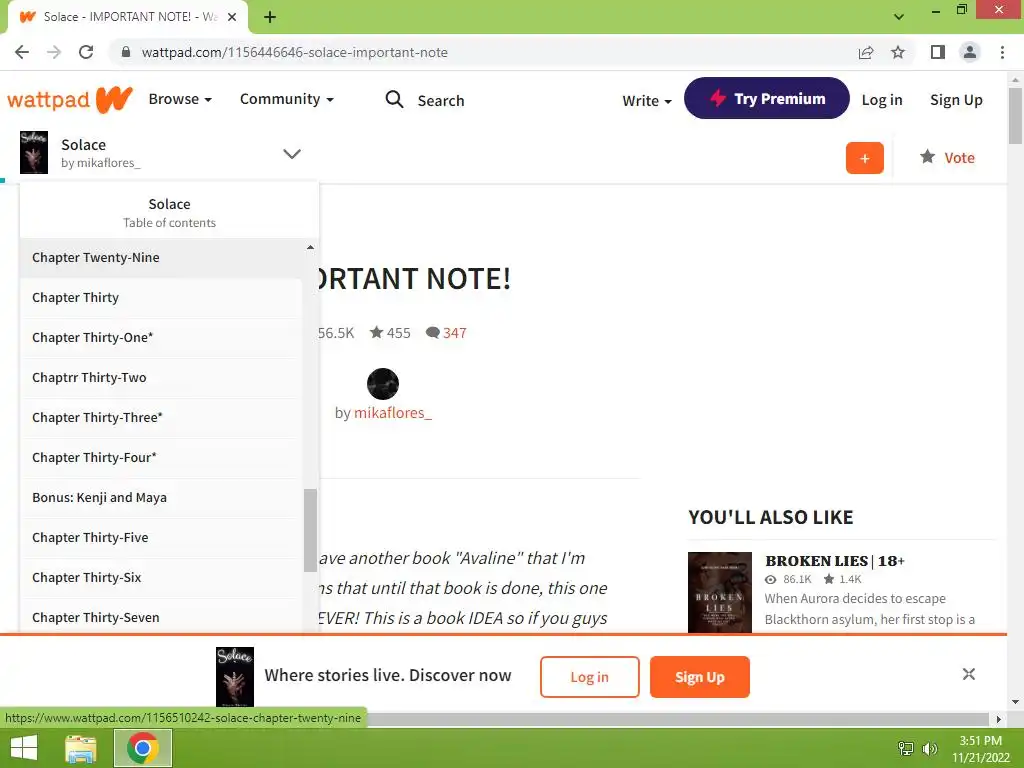1024x768 pixels.
Task: Click Log in on bottom banner
Action: 590,677
